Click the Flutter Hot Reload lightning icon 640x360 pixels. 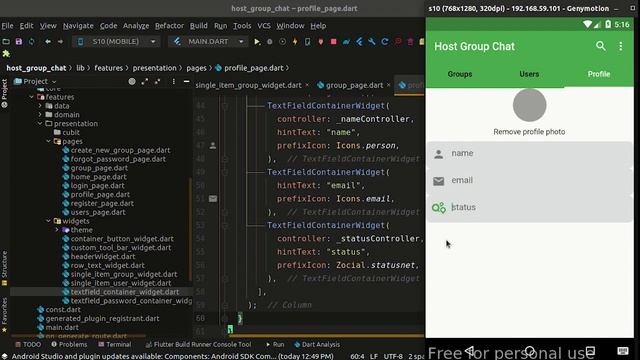[295, 42]
